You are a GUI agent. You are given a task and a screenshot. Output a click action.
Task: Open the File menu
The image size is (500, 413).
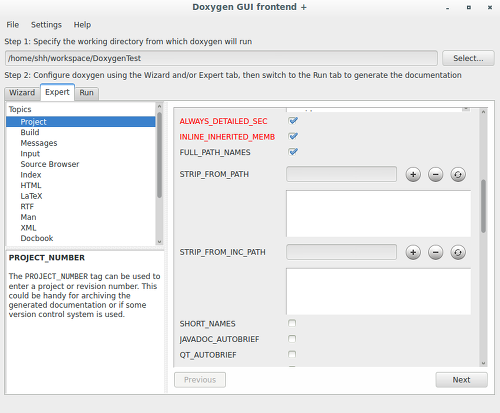pyautogui.click(x=13, y=25)
